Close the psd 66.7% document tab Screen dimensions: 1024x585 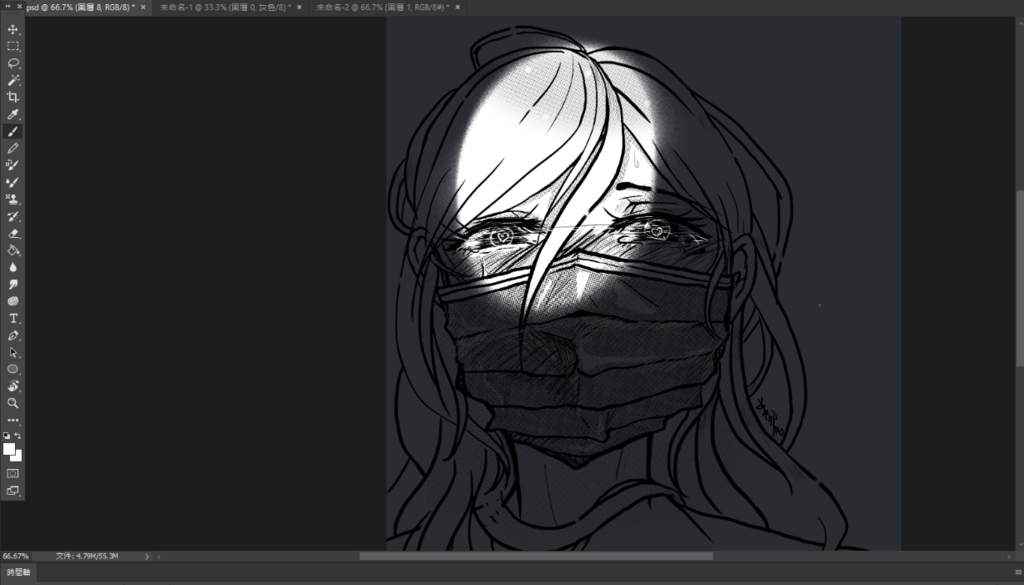pos(144,7)
